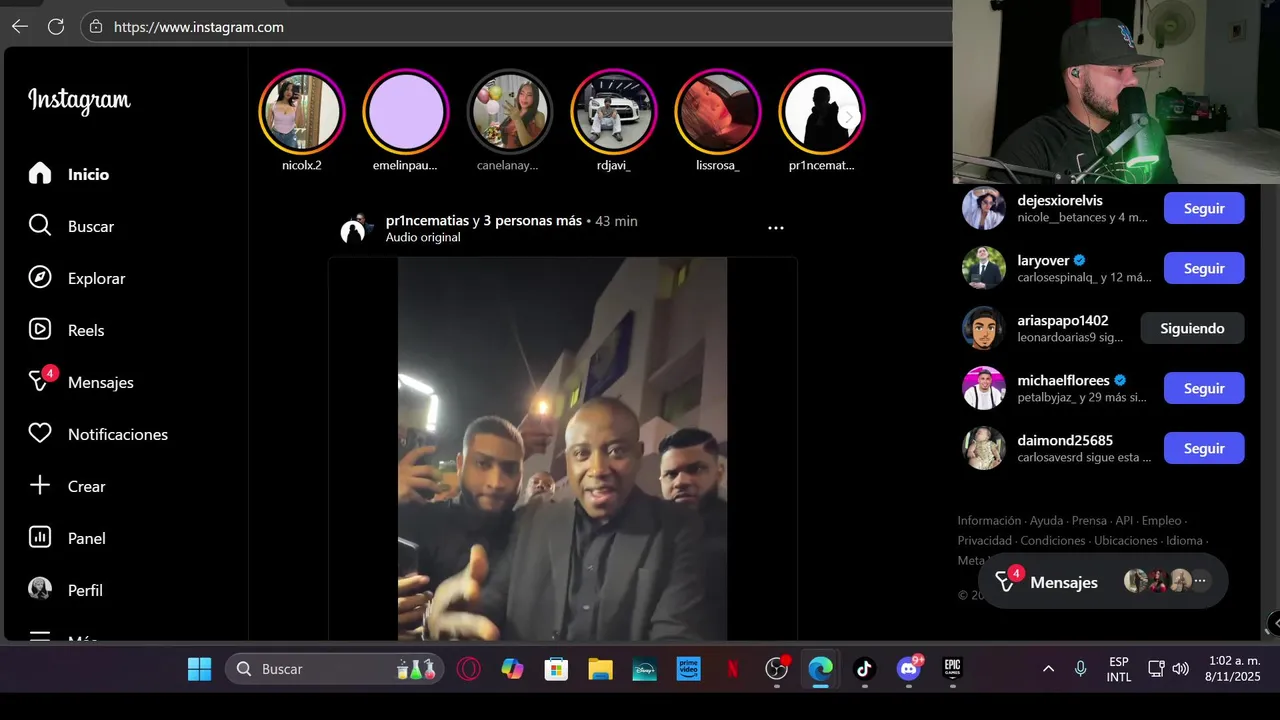Image resolution: width=1280 pixels, height=720 pixels.
Task: Open Perfil profile avatar
Action: click(40, 590)
